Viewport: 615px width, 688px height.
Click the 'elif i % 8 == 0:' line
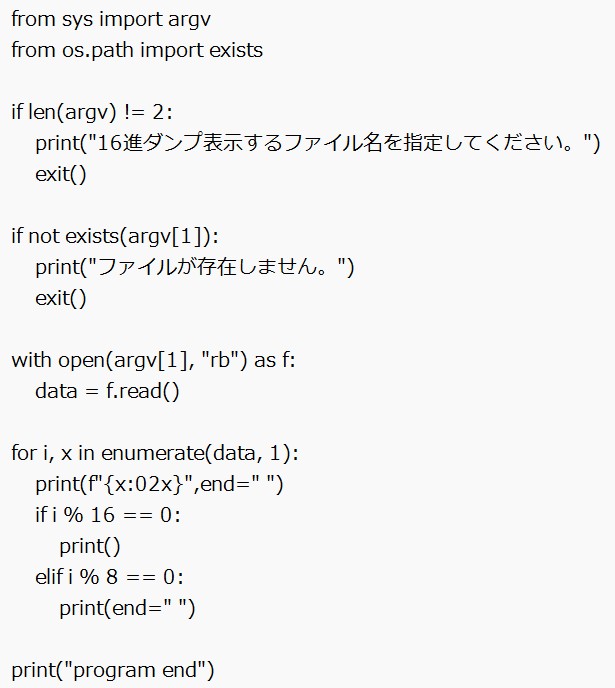click(x=110, y=577)
